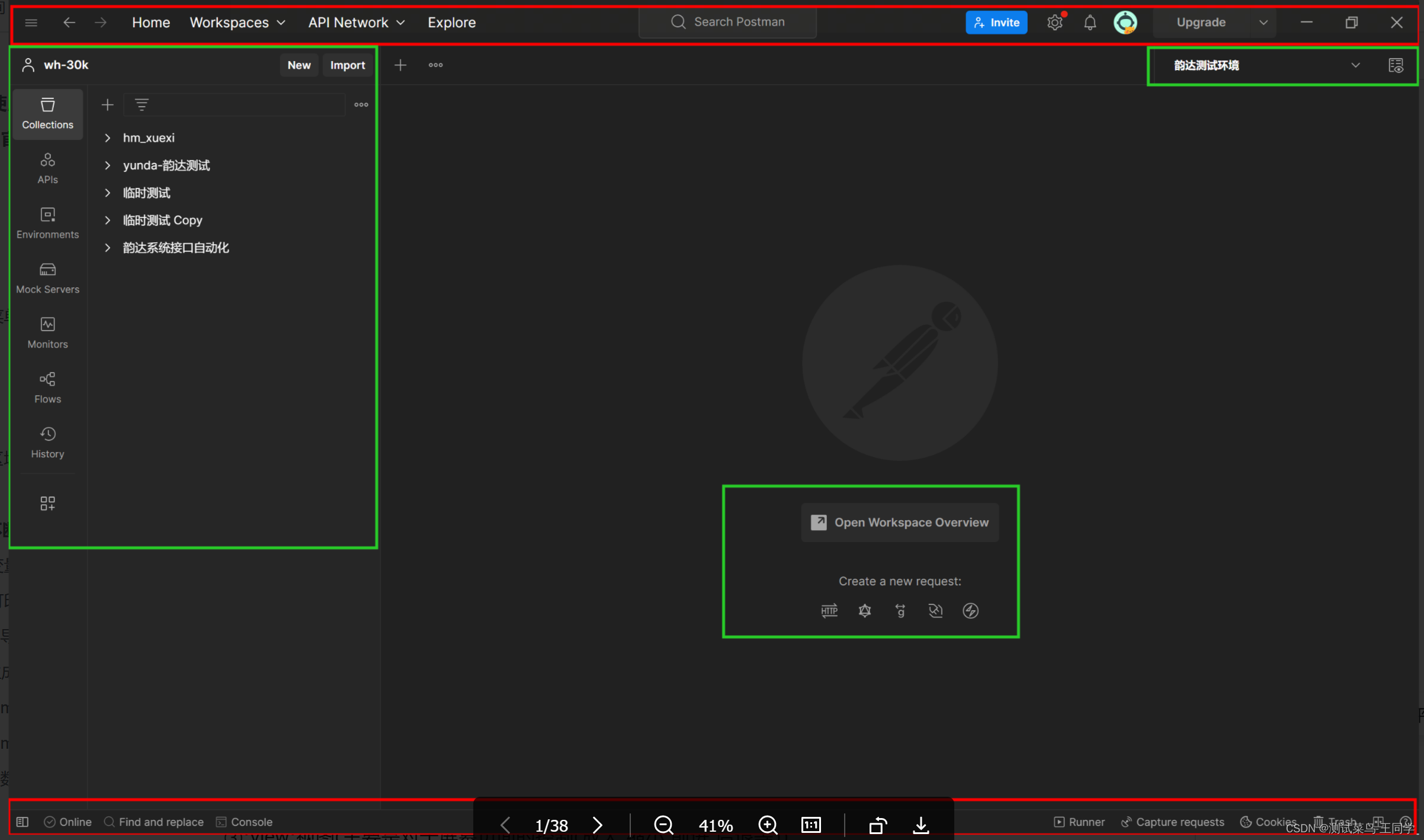Click the Import link in sidebar
Viewport: 1424px width, 840px height.
click(x=347, y=64)
